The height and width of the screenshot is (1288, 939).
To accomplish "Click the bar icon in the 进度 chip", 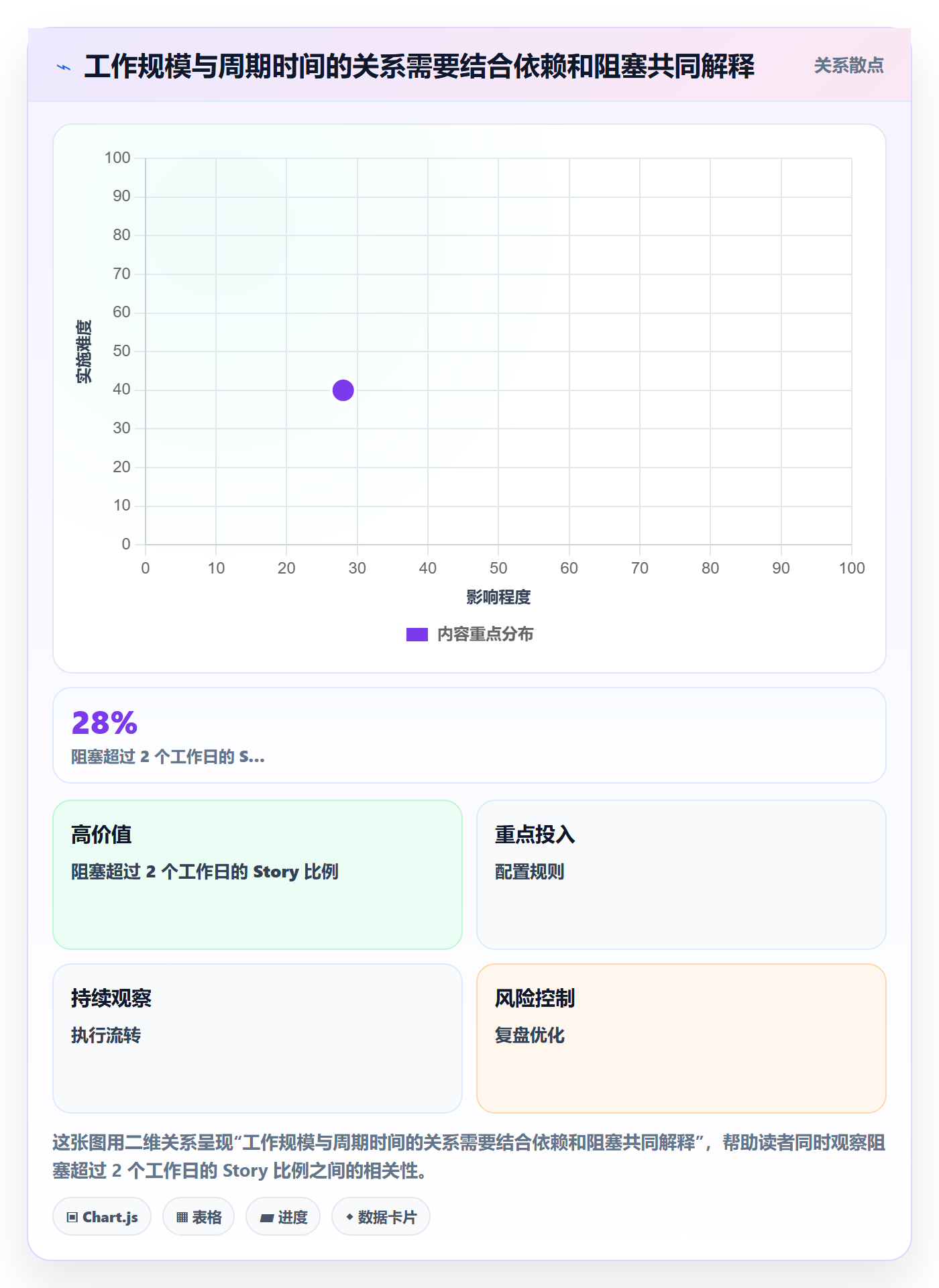I will 266,1218.
